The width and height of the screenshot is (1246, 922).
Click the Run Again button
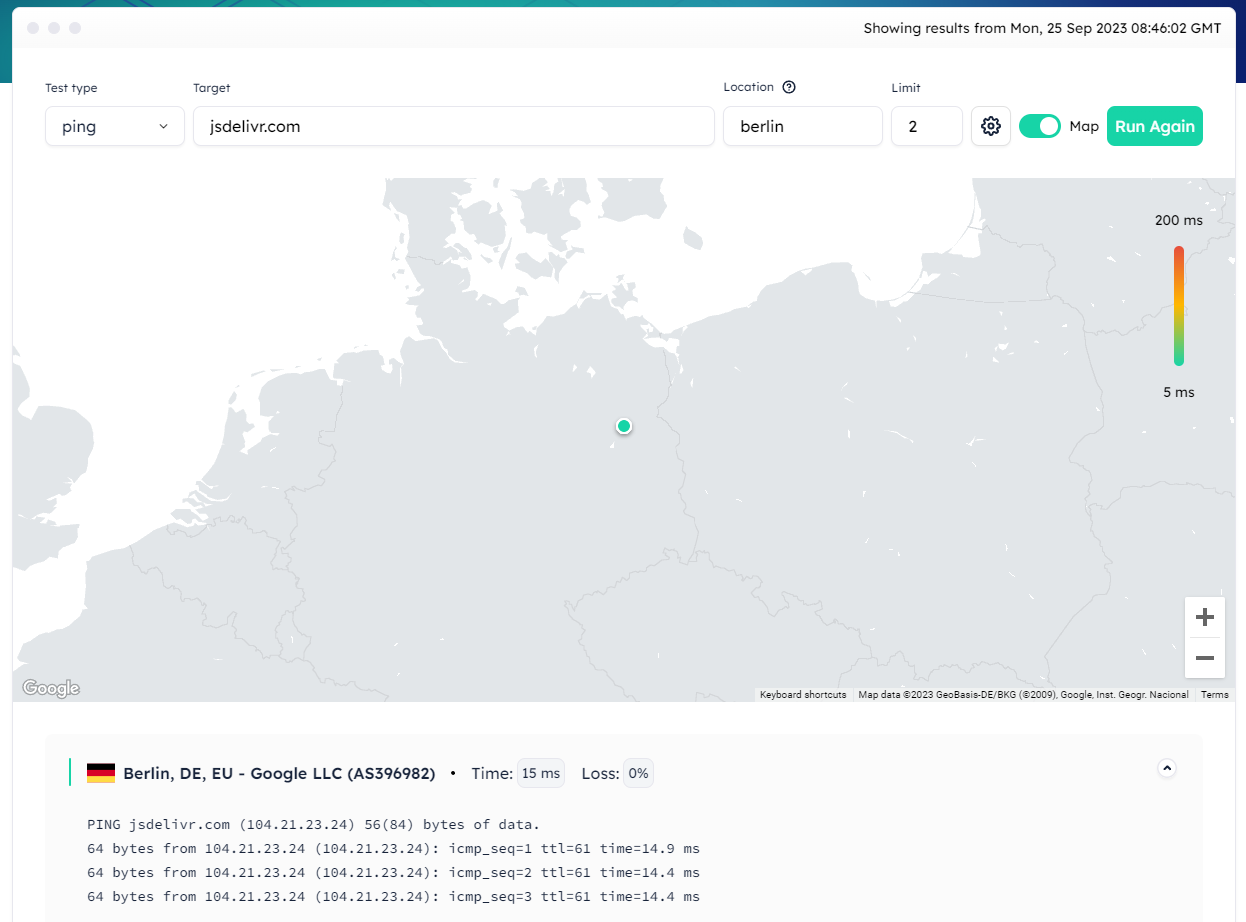click(1154, 126)
